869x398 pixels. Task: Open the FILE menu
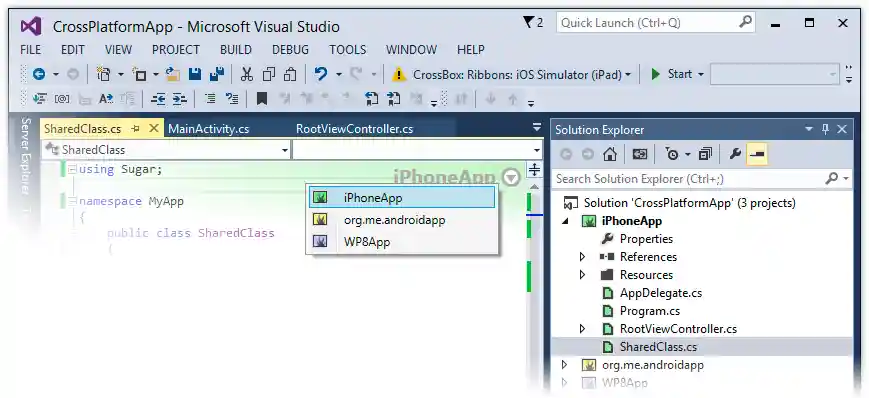click(31, 49)
